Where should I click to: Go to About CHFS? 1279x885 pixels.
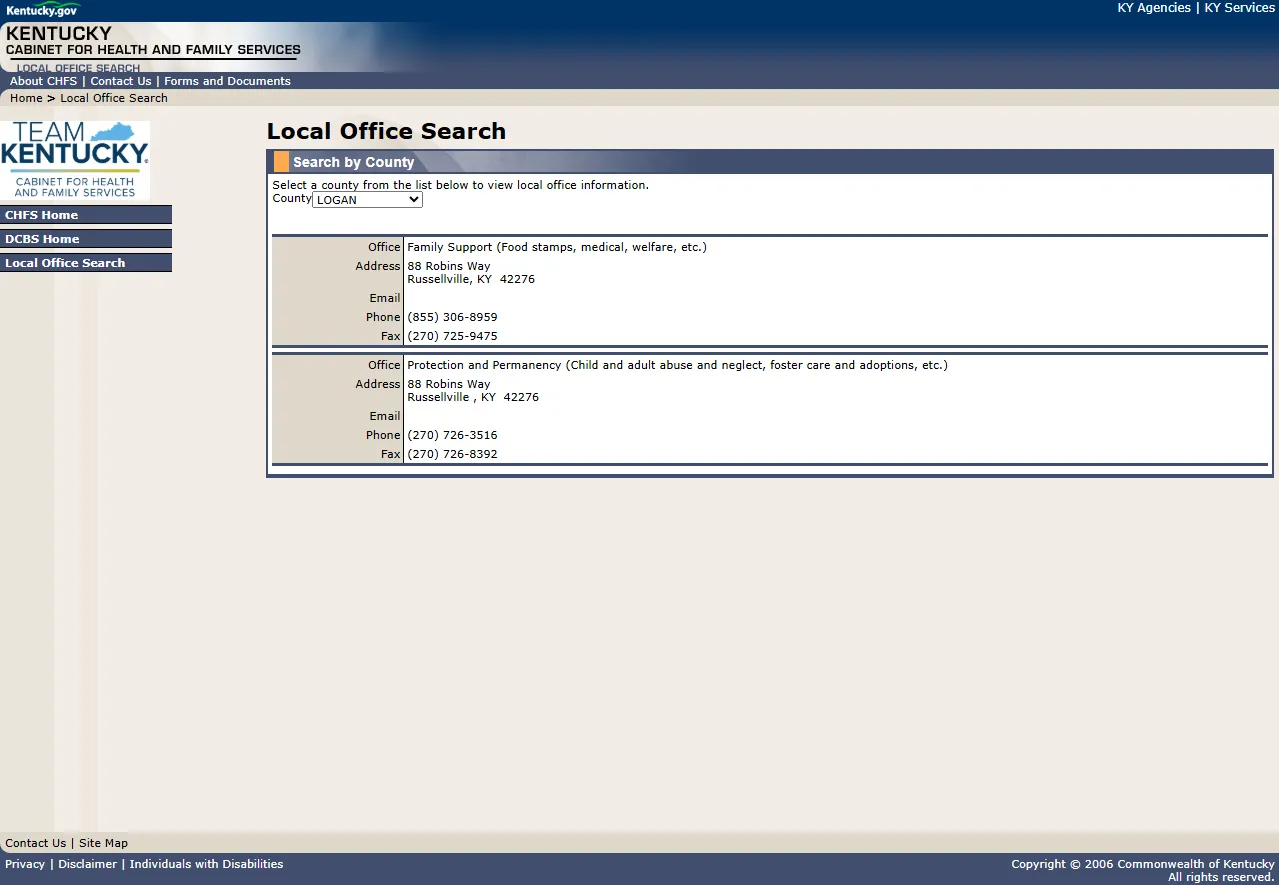click(43, 81)
